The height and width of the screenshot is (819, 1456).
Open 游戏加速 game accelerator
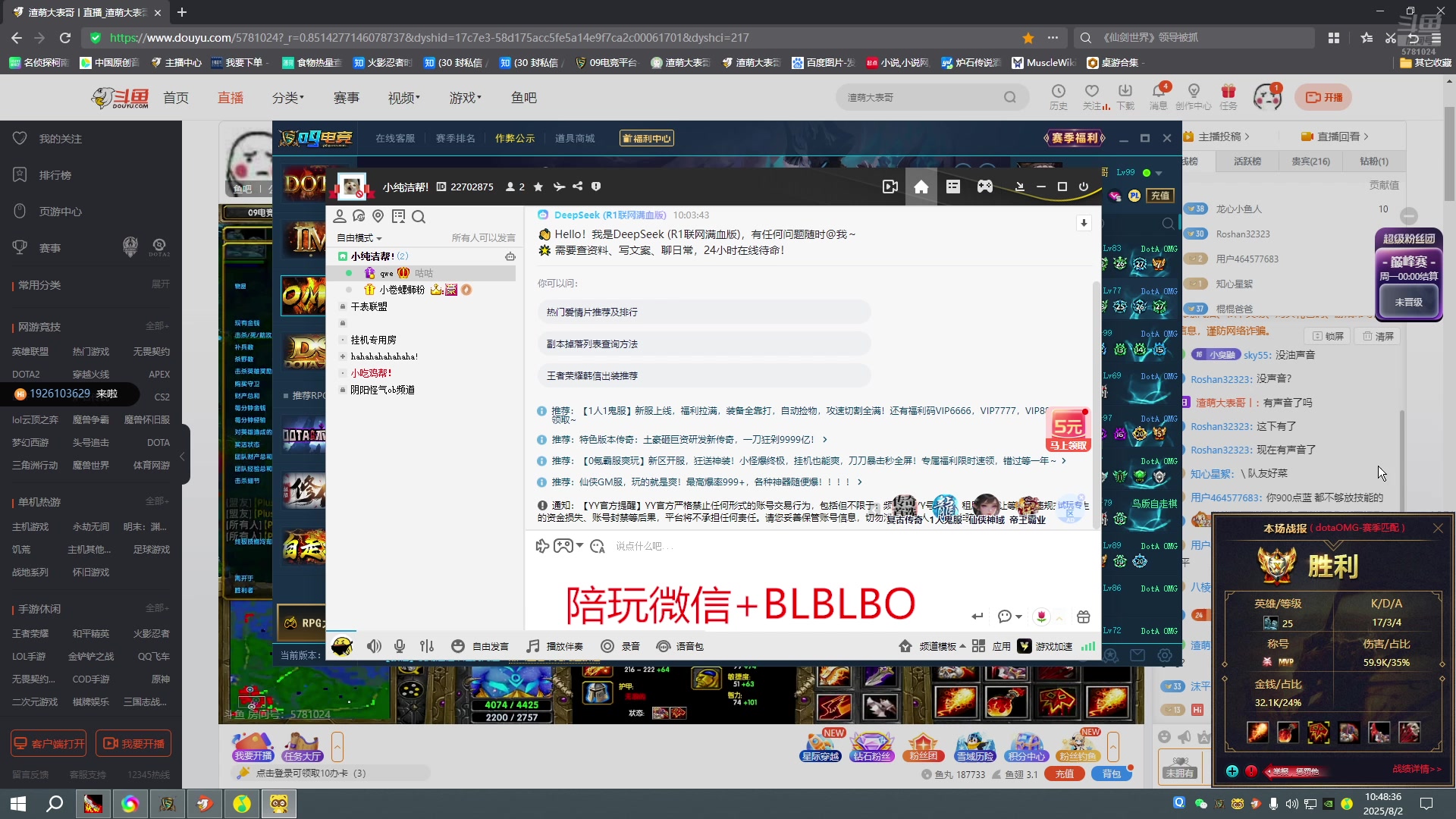coord(1045,646)
